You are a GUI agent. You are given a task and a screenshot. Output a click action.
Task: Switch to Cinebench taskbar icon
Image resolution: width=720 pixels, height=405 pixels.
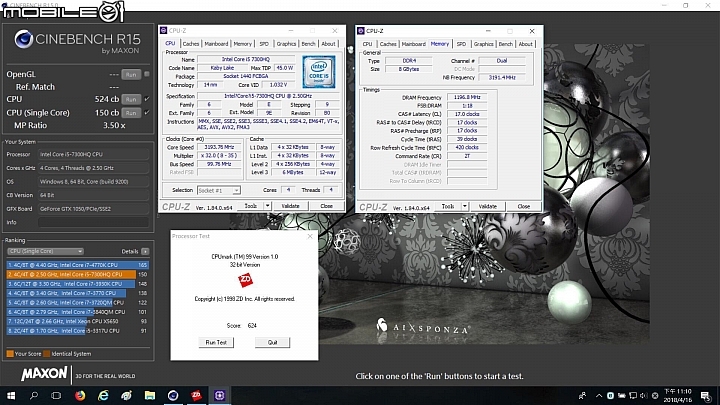click(173, 395)
